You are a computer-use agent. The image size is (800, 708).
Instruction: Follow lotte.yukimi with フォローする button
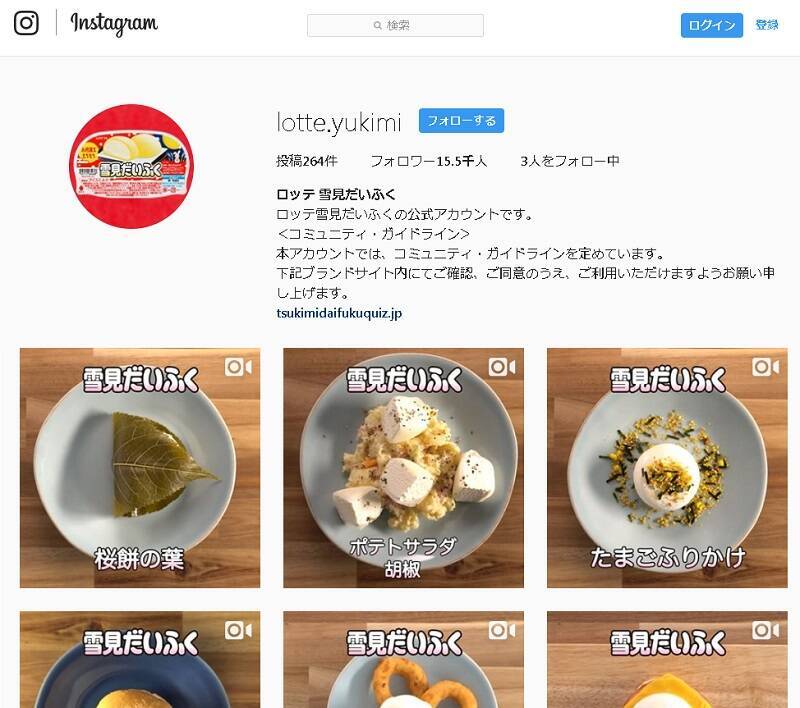coord(461,121)
